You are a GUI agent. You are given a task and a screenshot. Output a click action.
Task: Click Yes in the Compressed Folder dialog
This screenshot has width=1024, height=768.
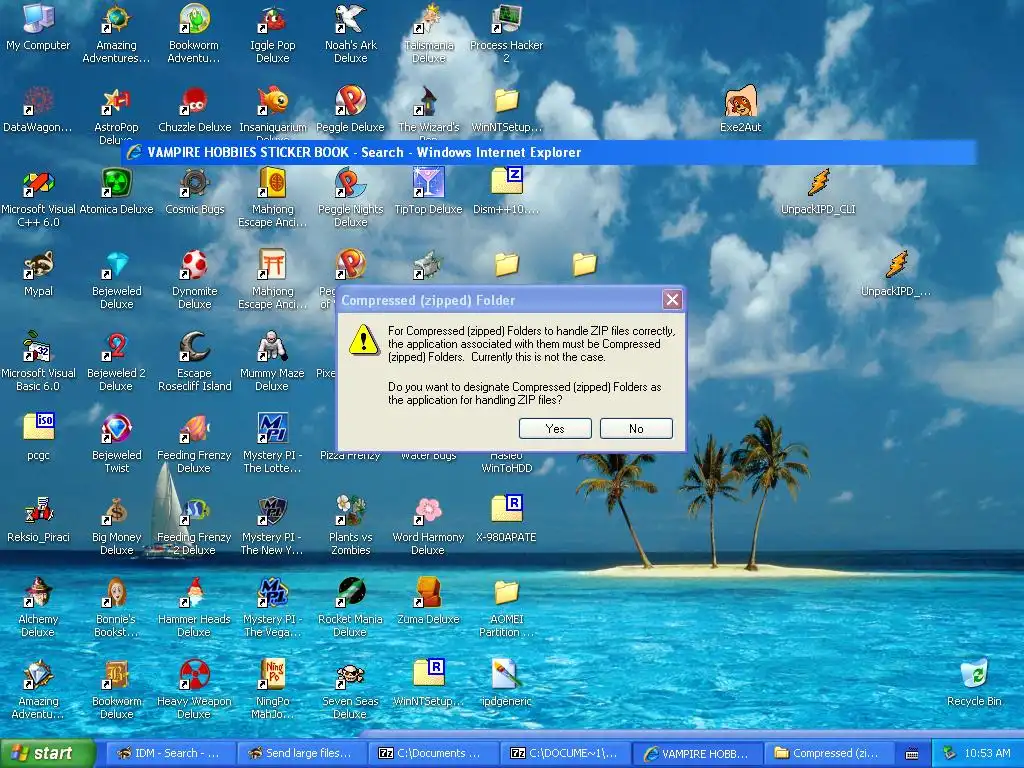point(555,428)
